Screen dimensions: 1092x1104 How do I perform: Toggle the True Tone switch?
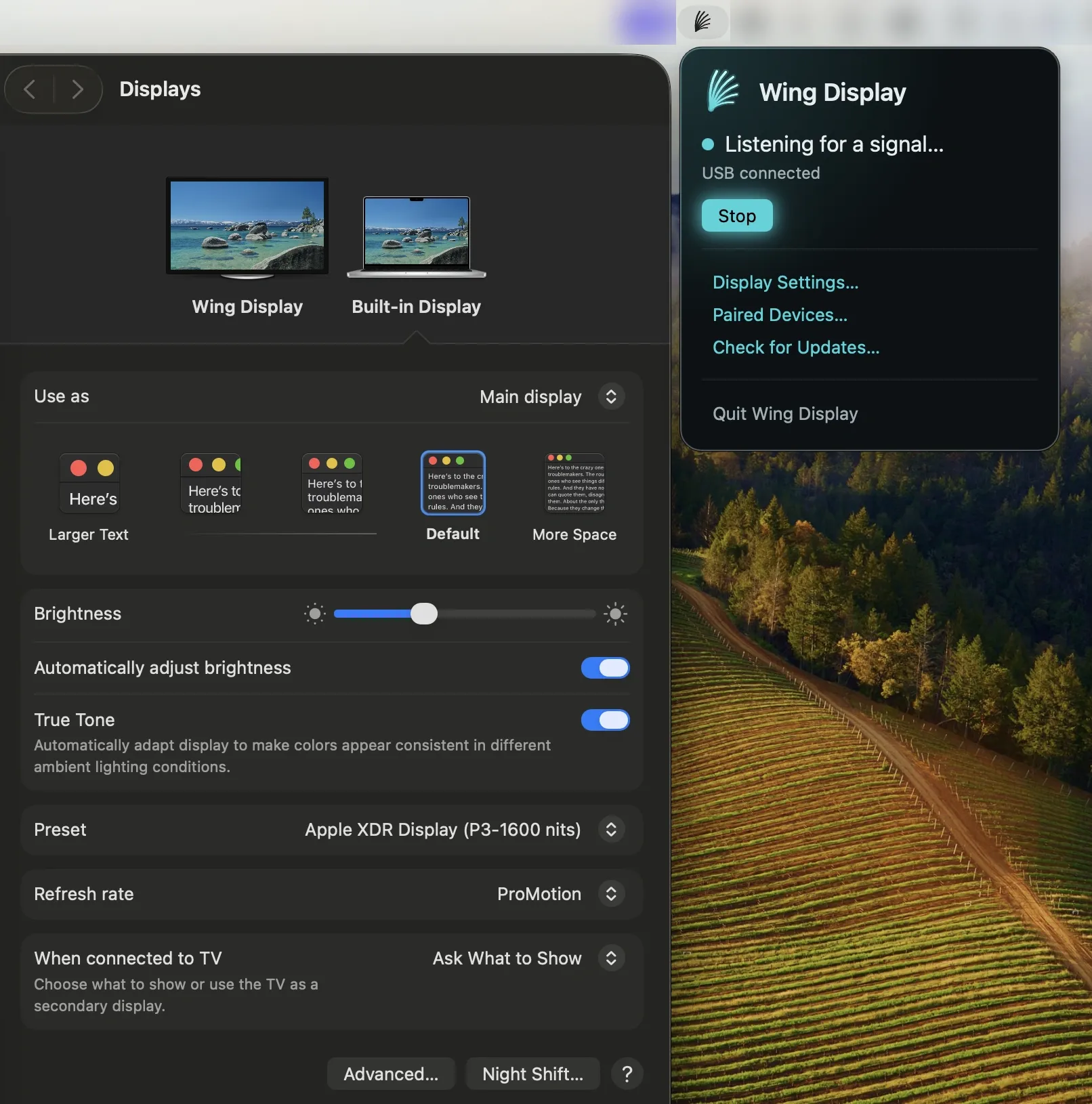pos(605,720)
